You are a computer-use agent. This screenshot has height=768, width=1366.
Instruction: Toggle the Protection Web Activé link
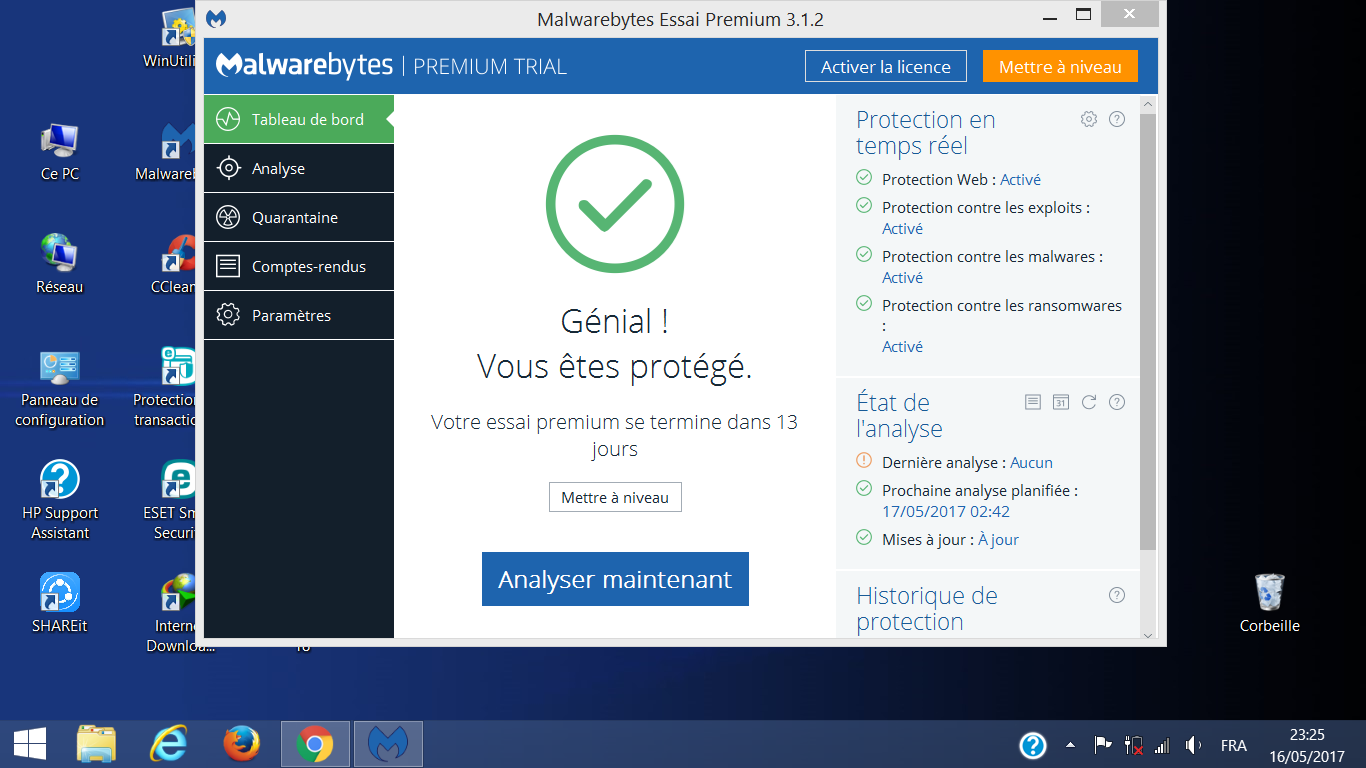(1020, 179)
